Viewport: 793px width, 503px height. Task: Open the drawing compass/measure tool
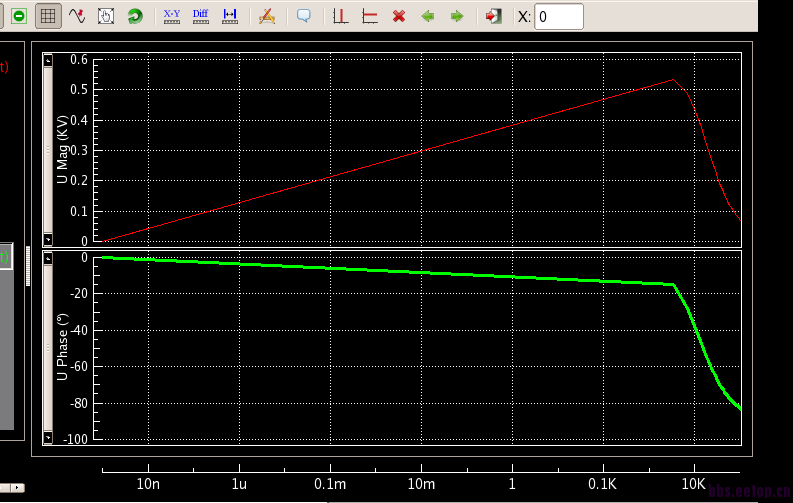pyautogui.click(x=267, y=16)
